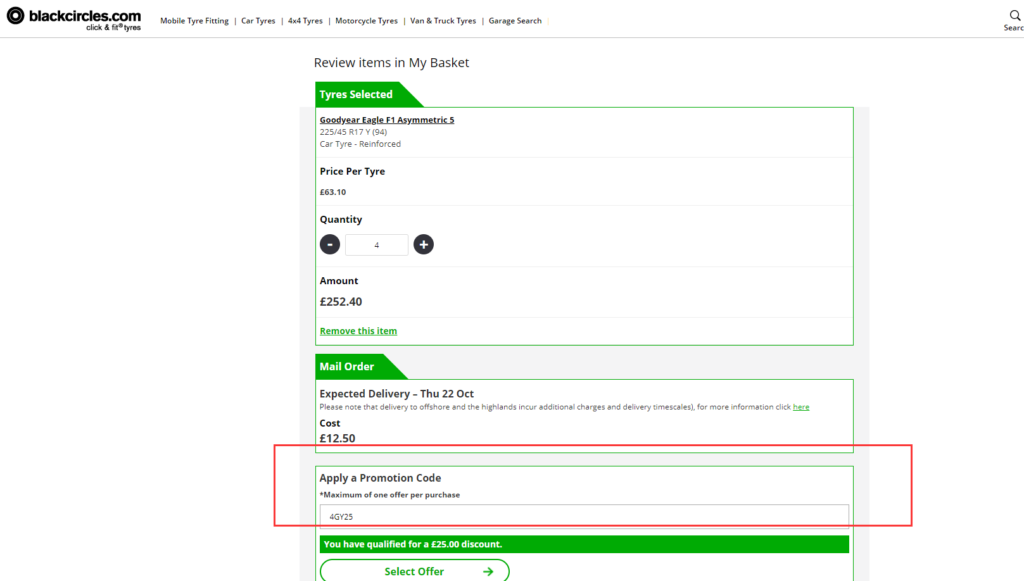
Task: Navigate to Garage Search
Action: click(515, 21)
